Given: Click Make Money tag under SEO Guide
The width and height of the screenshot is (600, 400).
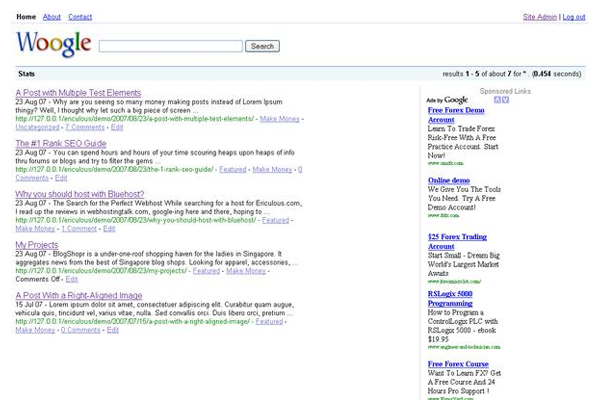Looking at the screenshot, I should (x=272, y=169).
